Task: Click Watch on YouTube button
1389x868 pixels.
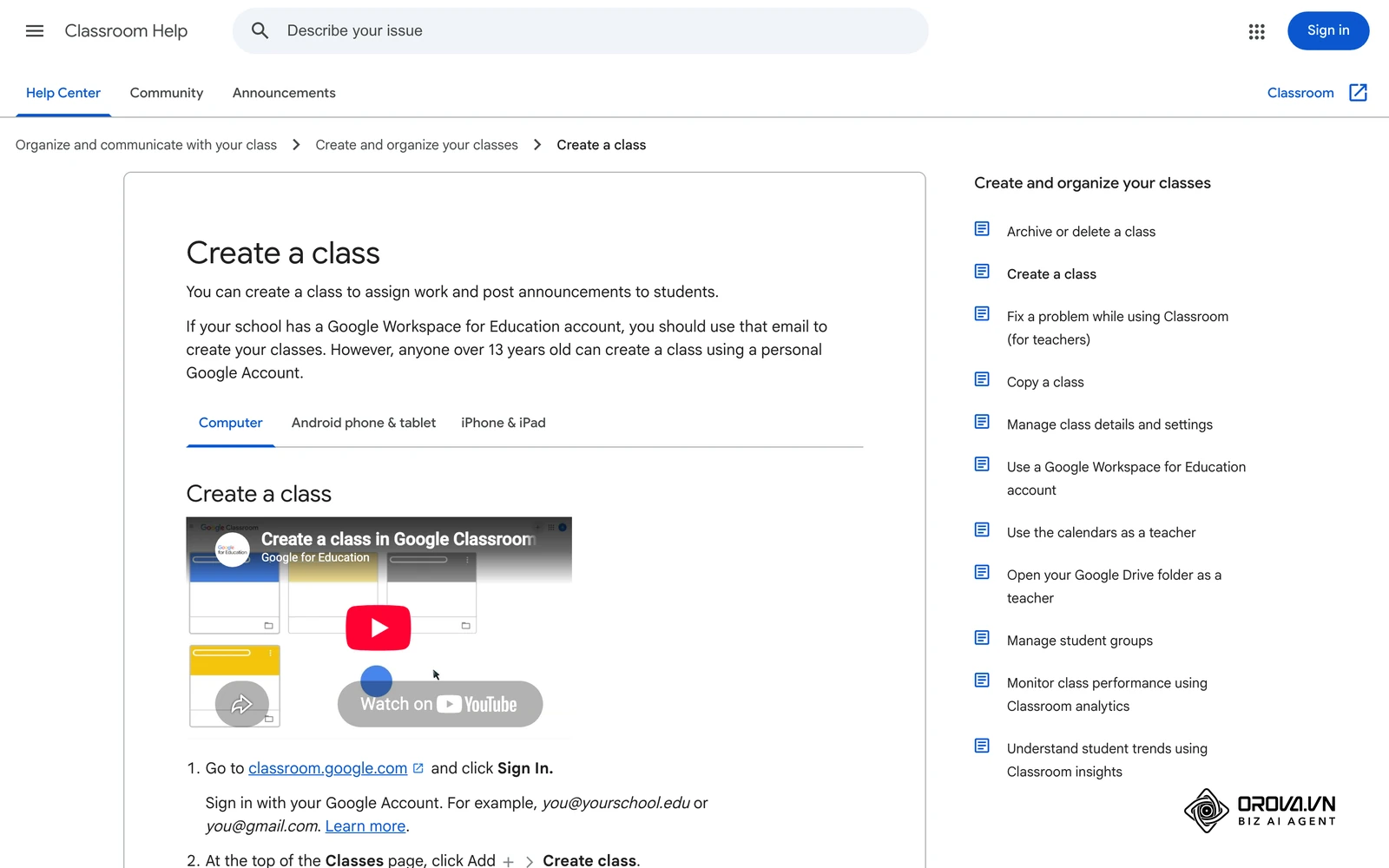Action: click(440, 704)
